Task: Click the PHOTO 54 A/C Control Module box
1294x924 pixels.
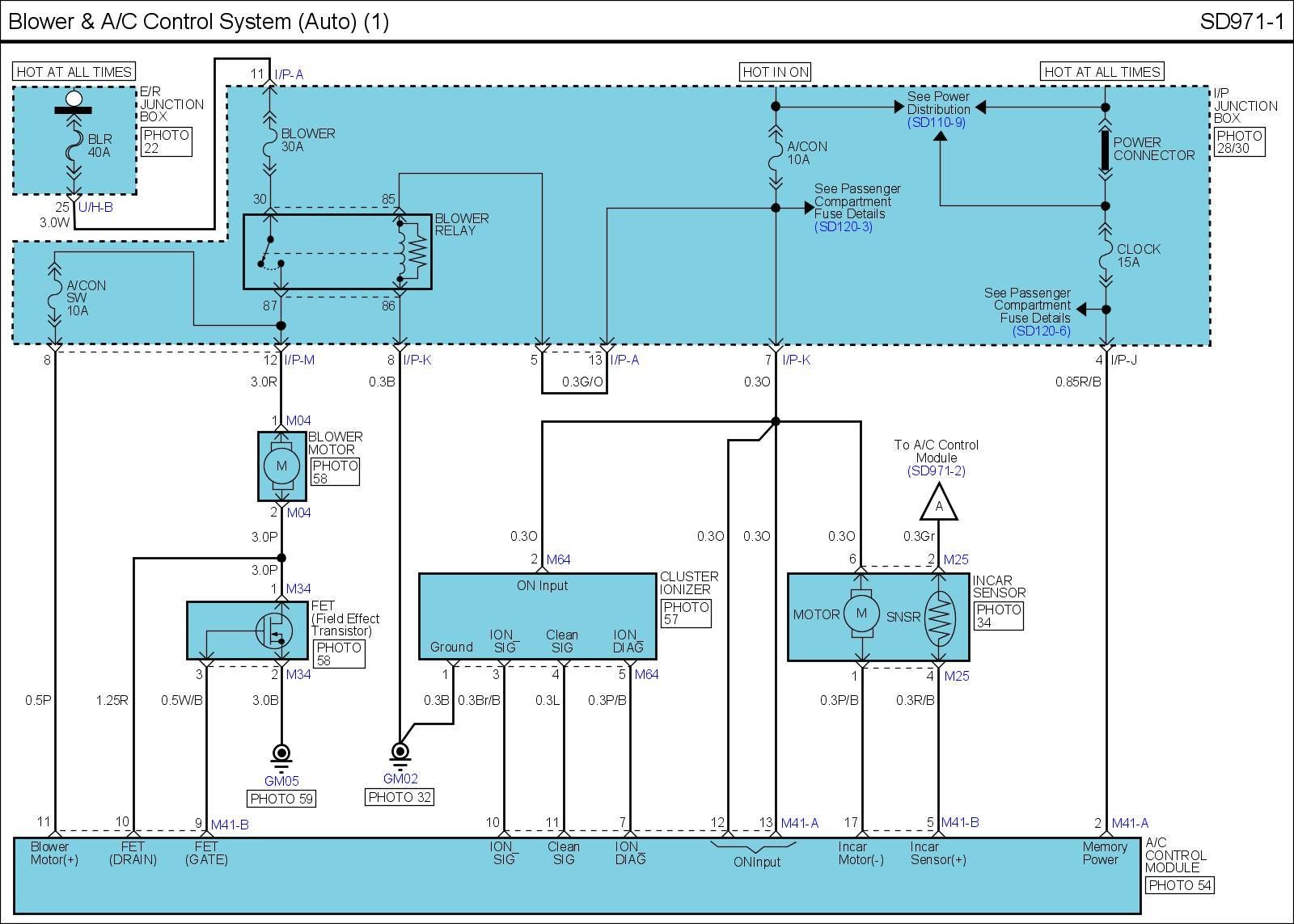Action: (1180, 885)
